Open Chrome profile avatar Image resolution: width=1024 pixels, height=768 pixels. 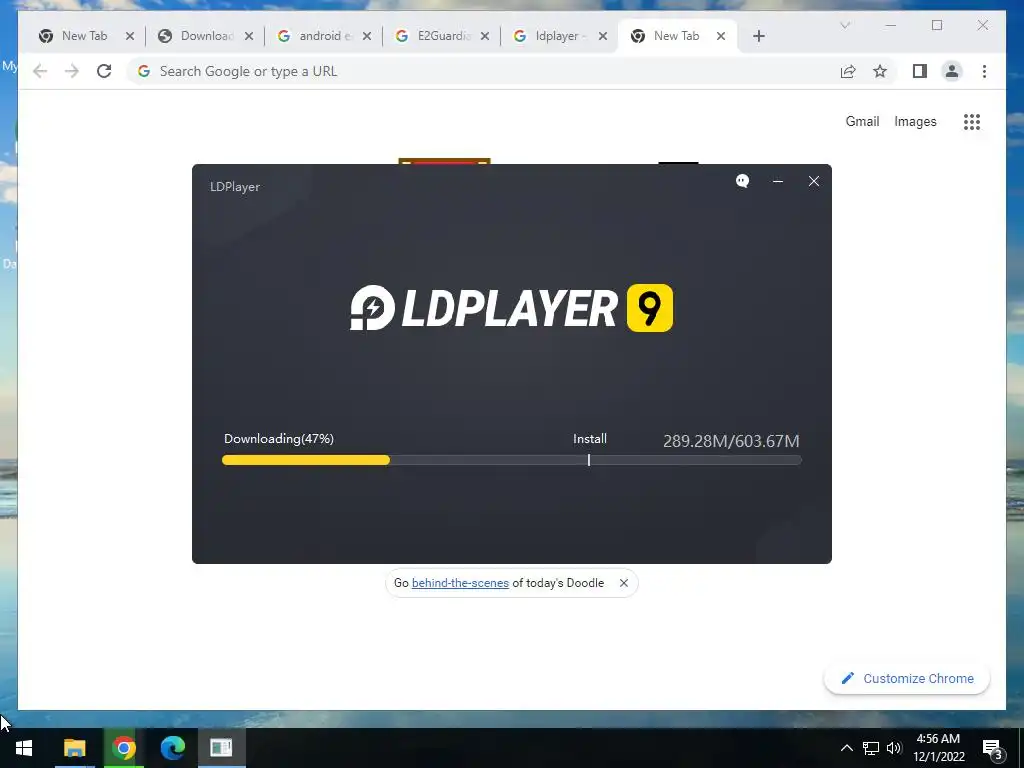952,71
